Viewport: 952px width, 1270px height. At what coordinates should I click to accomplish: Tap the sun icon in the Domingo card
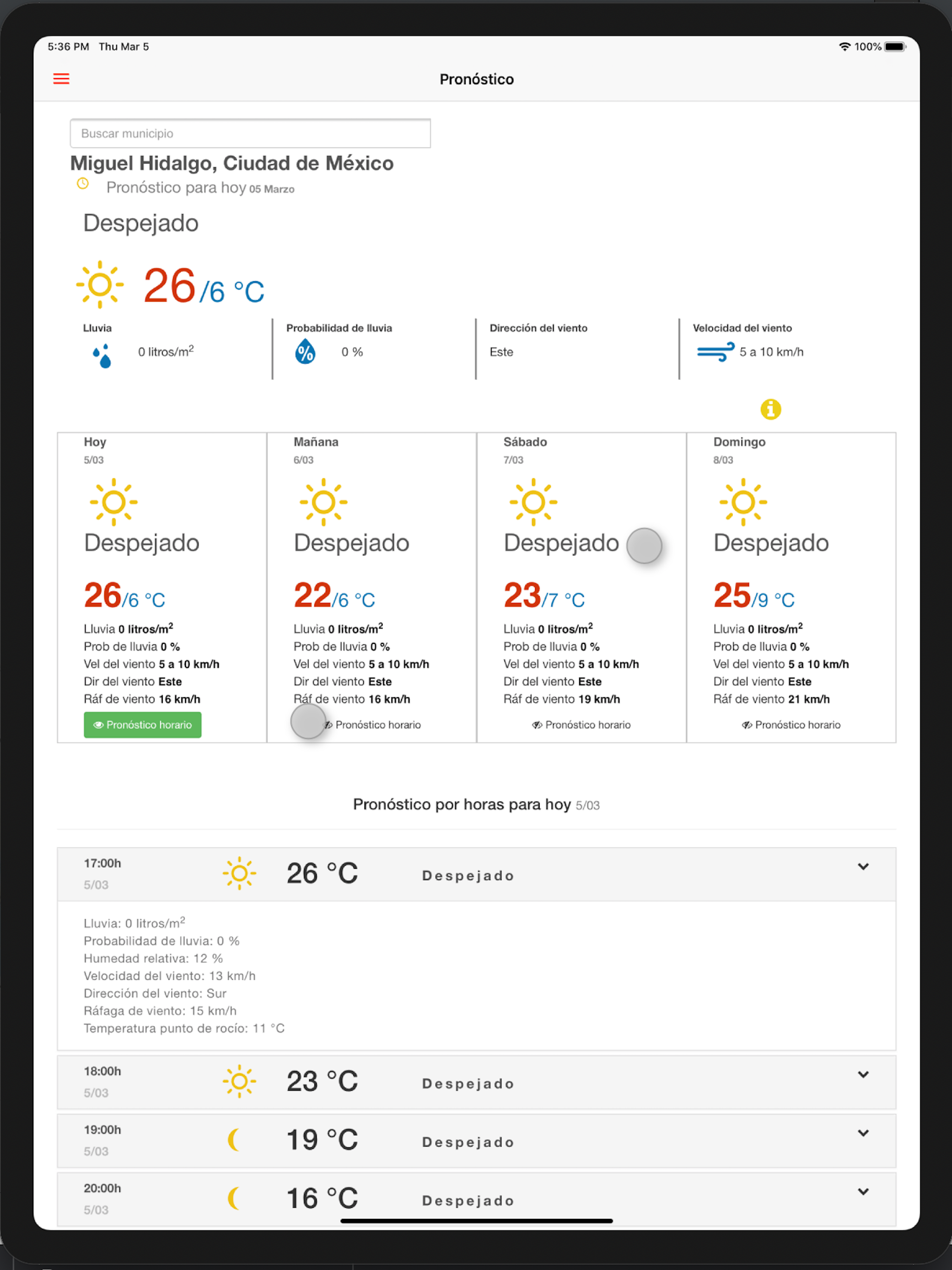coord(743,502)
